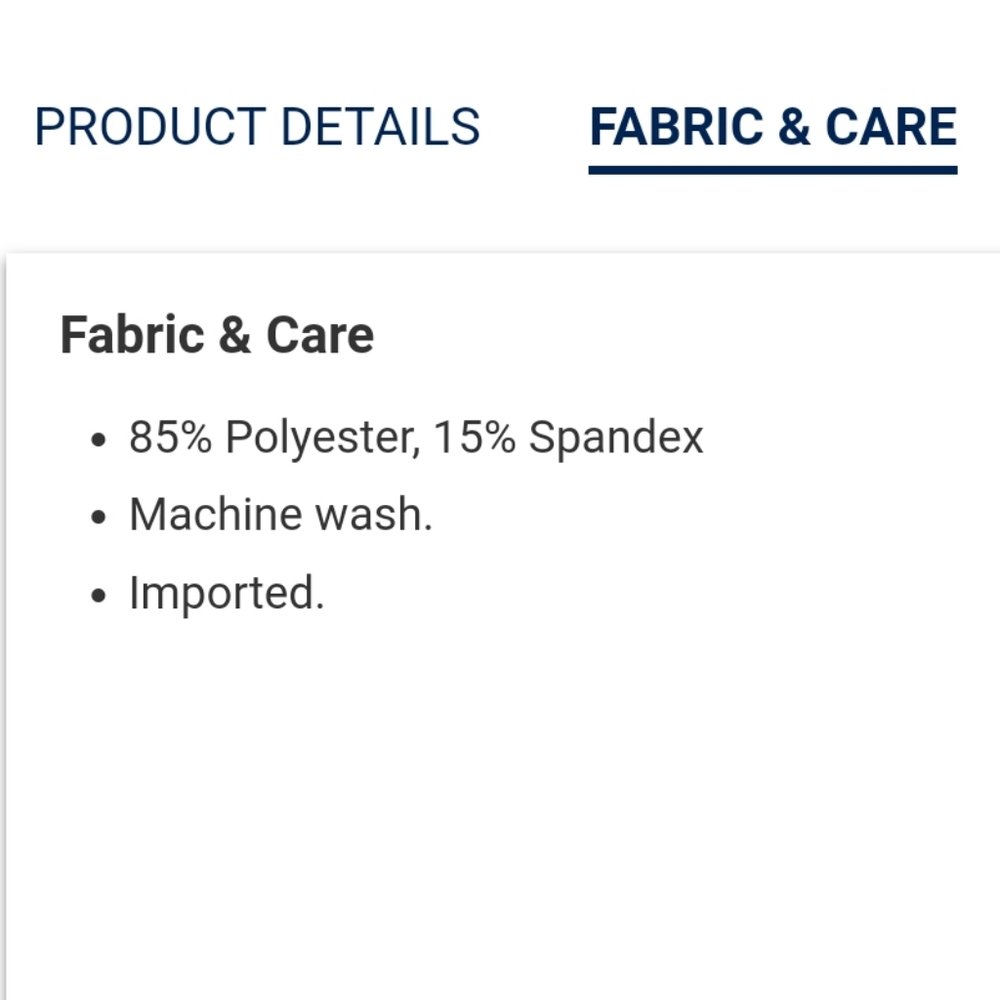This screenshot has width=1000, height=1000.
Task: Click the blue underline under FABRIC & CARE
Action: pos(772,170)
